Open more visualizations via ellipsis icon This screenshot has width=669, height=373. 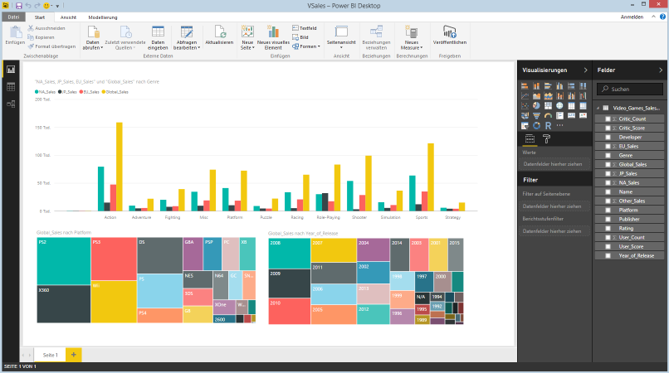click(560, 125)
